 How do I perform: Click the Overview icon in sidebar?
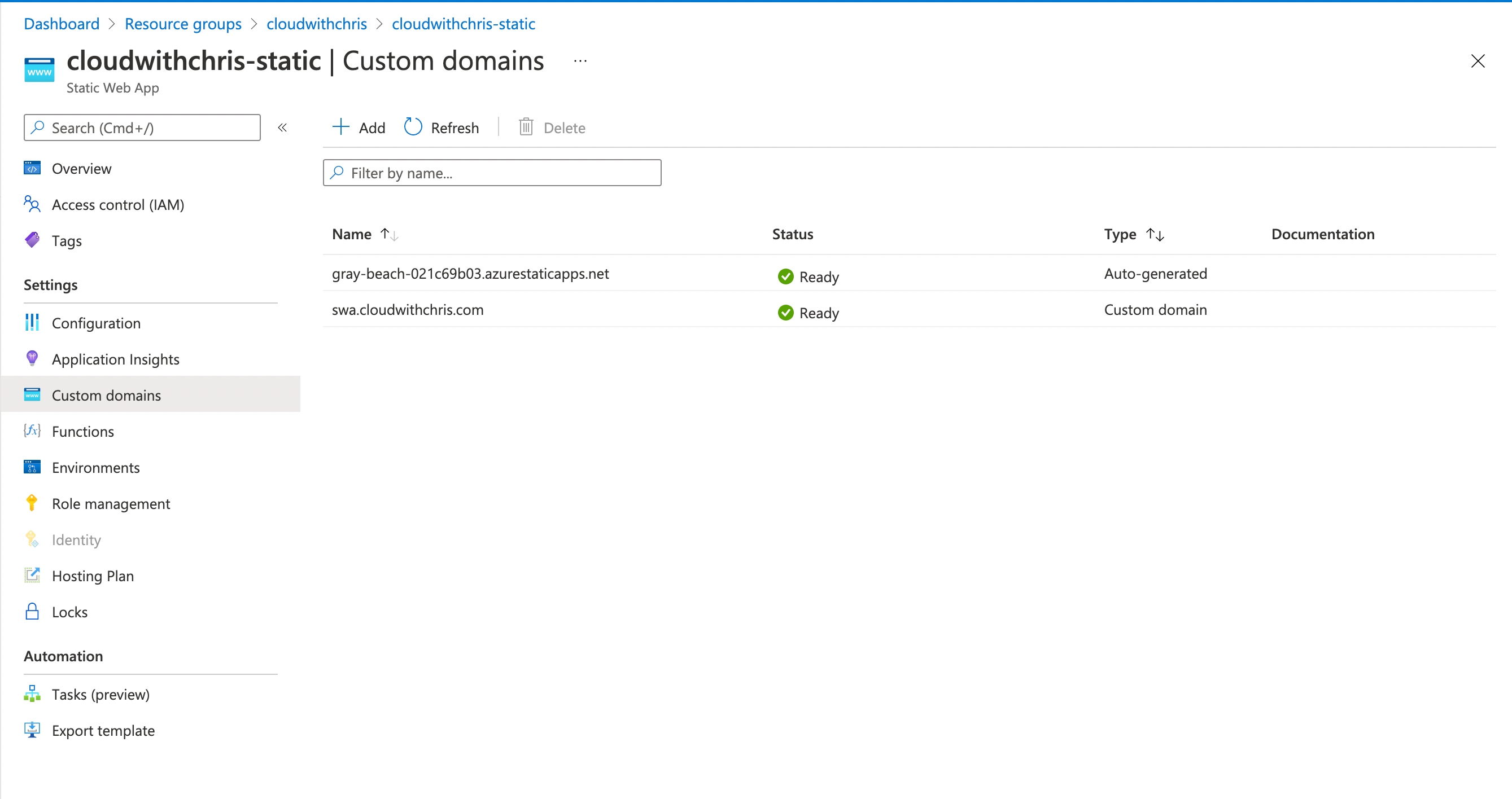33,167
